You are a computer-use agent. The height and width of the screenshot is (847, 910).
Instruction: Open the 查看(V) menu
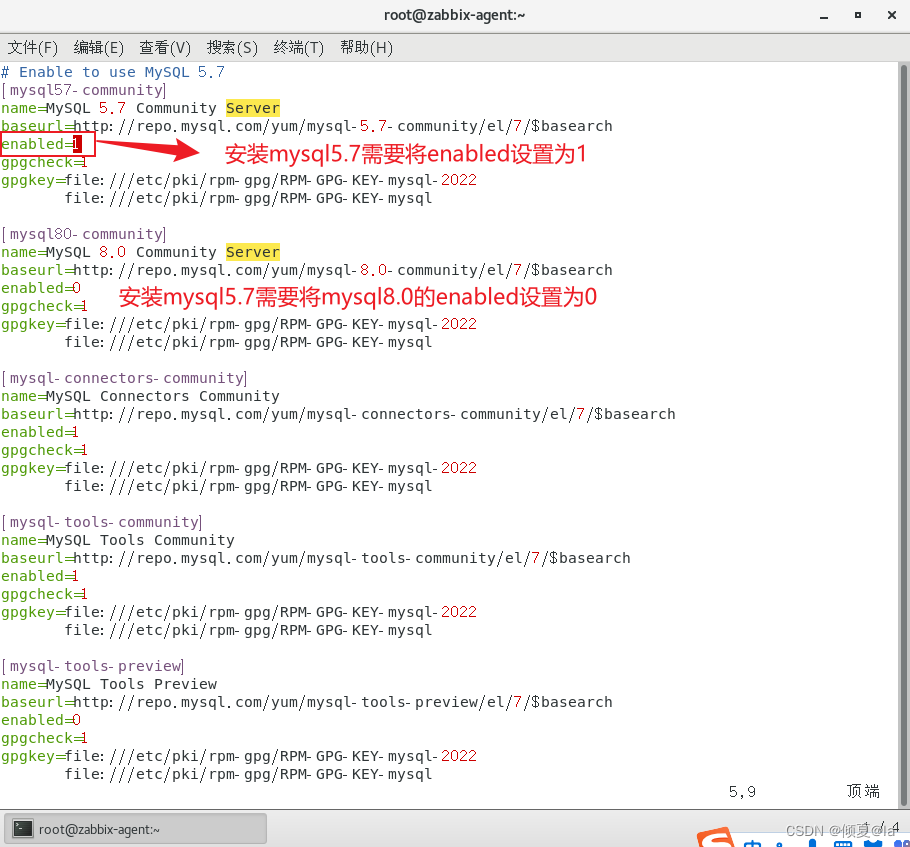point(165,48)
